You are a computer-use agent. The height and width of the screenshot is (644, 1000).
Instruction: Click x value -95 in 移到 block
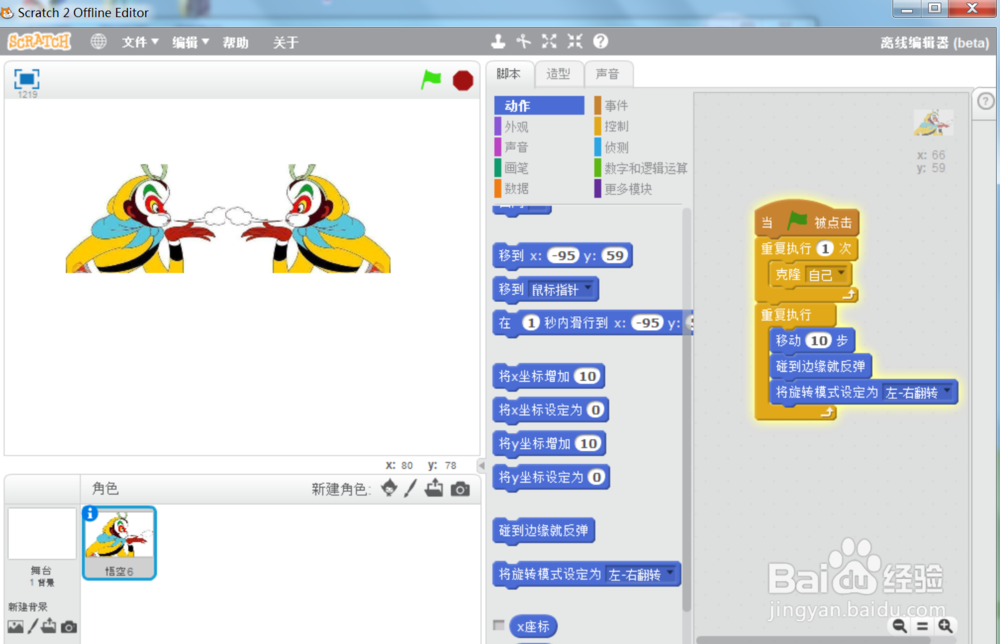pos(563,256)
